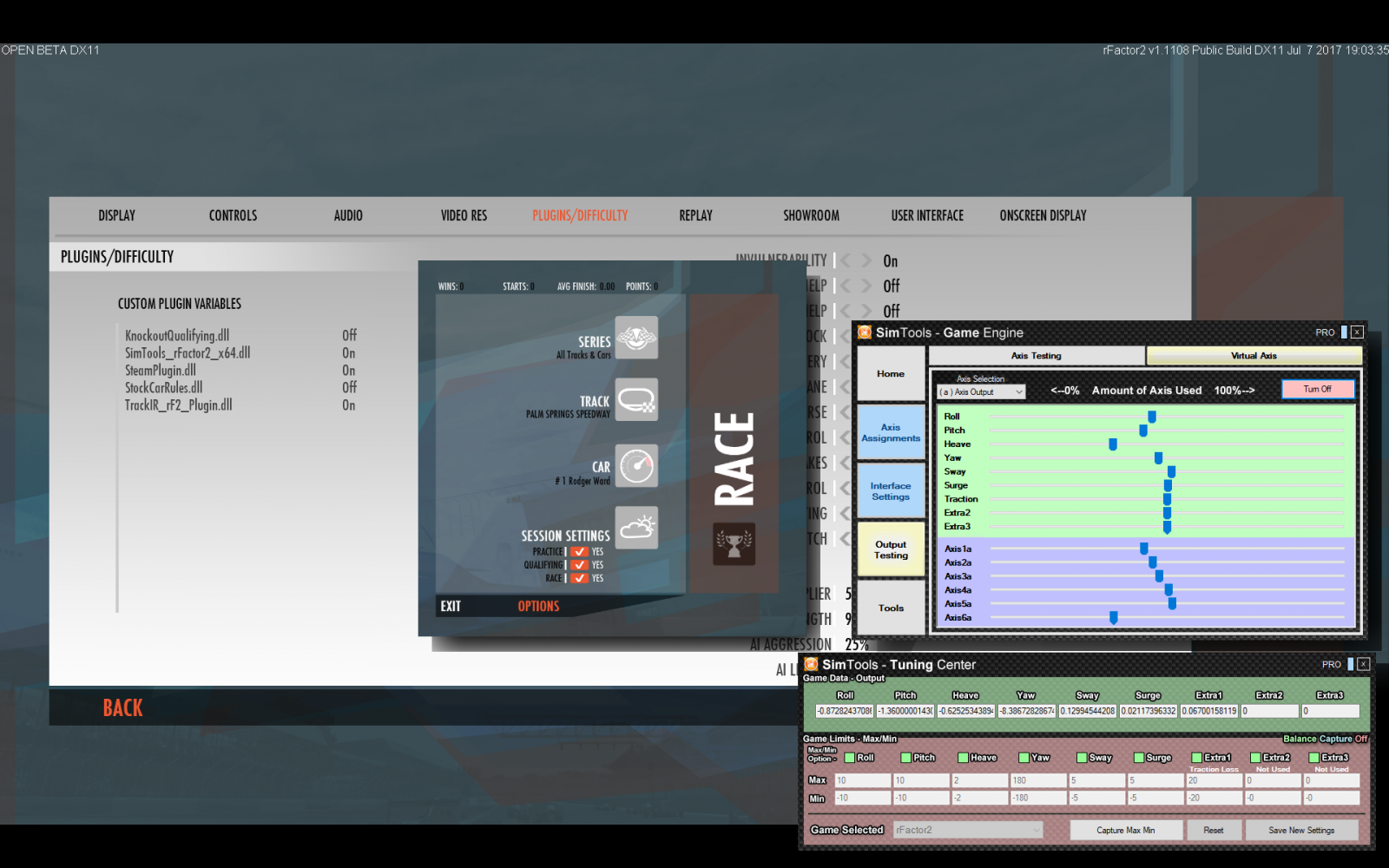Toggle StockCarRules.dll plugin value
Screen dimensions: 1389x868
[349, 387]
